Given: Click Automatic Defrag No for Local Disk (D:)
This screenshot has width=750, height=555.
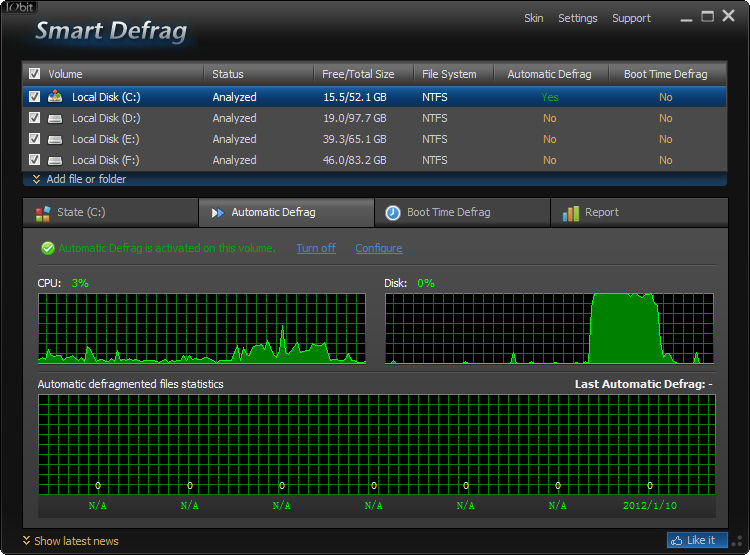Looking at the screenshot, I should coord(550,118).
